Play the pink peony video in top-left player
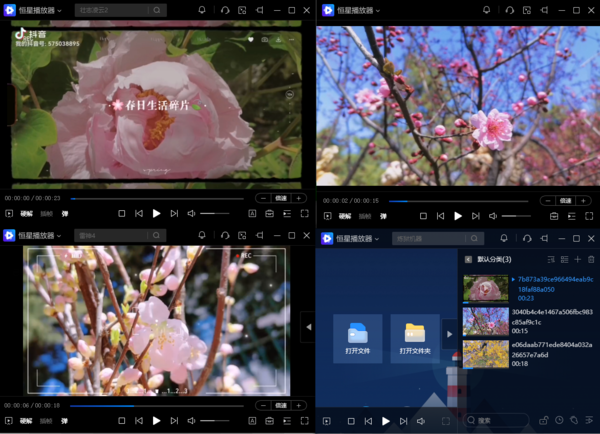The image size is (600, 434). click(x=156, y=213)
